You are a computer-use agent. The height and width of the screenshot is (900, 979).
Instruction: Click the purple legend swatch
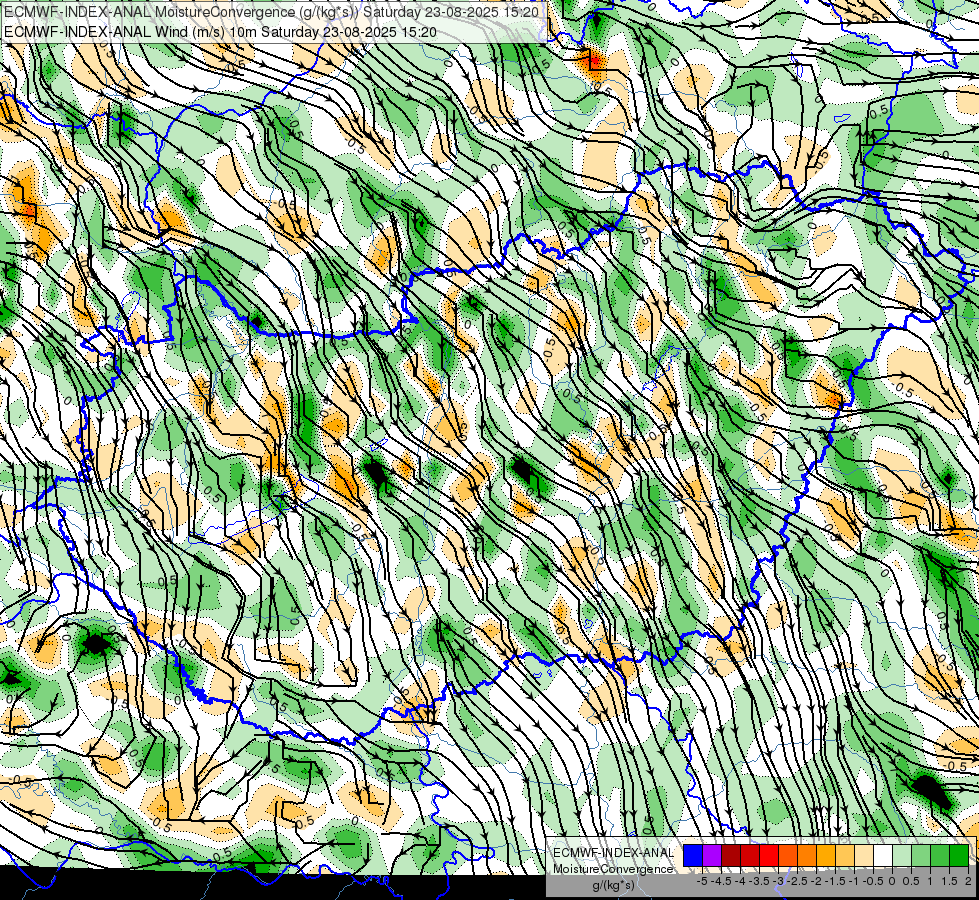(712, 855)
